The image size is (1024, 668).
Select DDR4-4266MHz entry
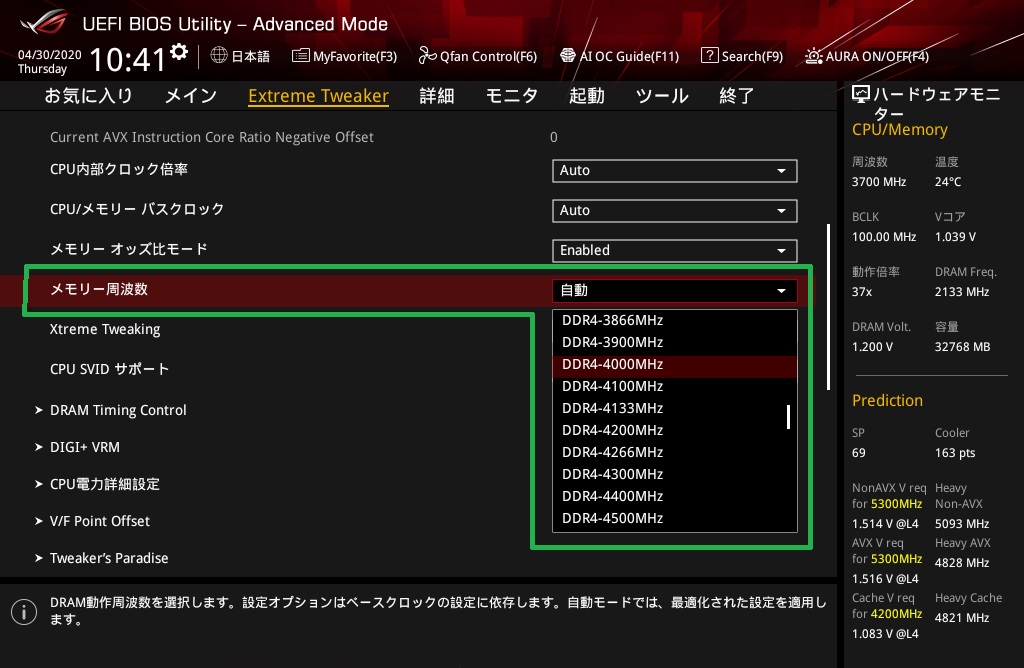point(675,452)
